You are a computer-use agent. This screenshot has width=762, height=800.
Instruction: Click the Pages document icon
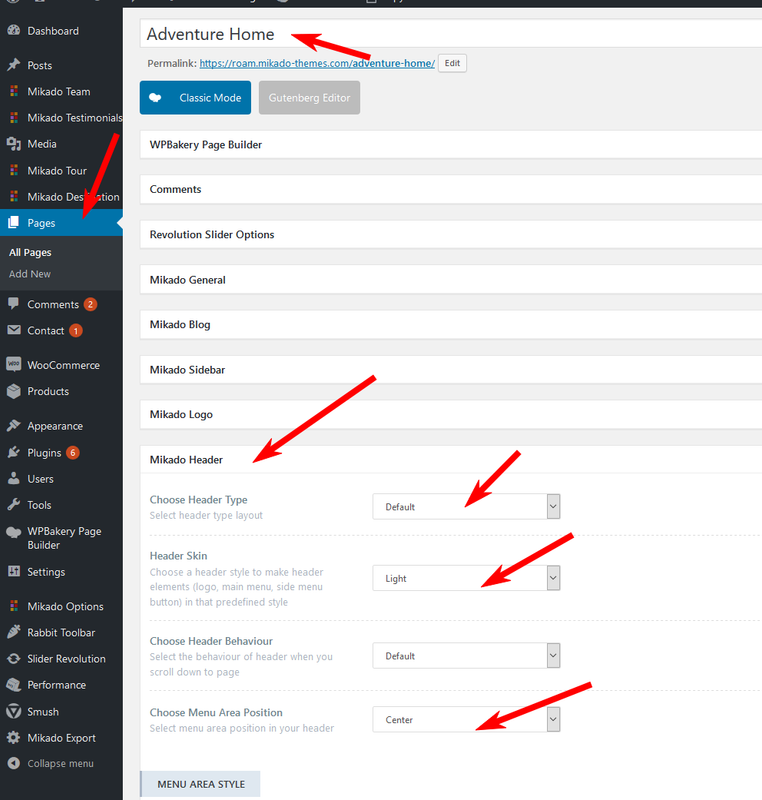click(x=14, y=222)
